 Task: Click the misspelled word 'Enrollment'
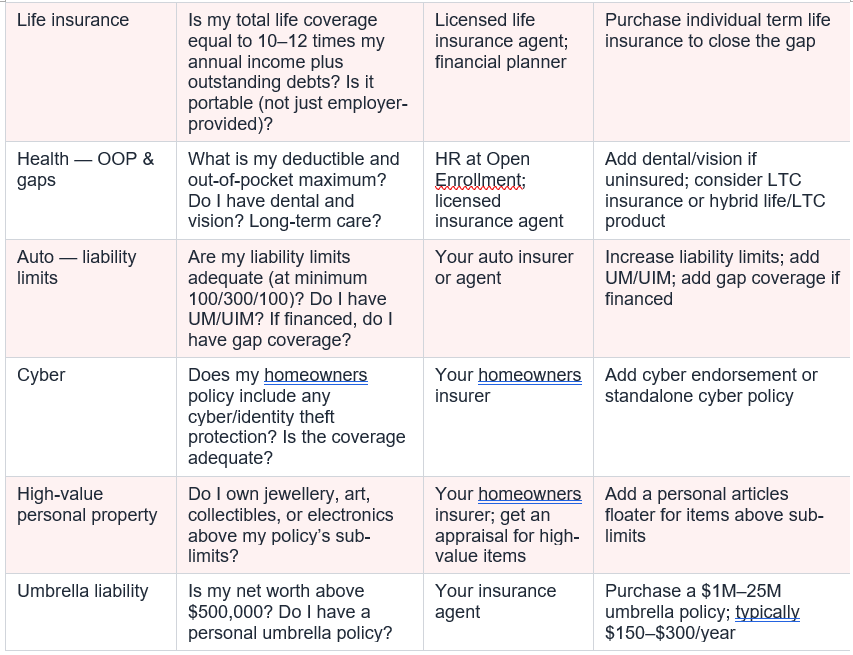pos(479,180)
